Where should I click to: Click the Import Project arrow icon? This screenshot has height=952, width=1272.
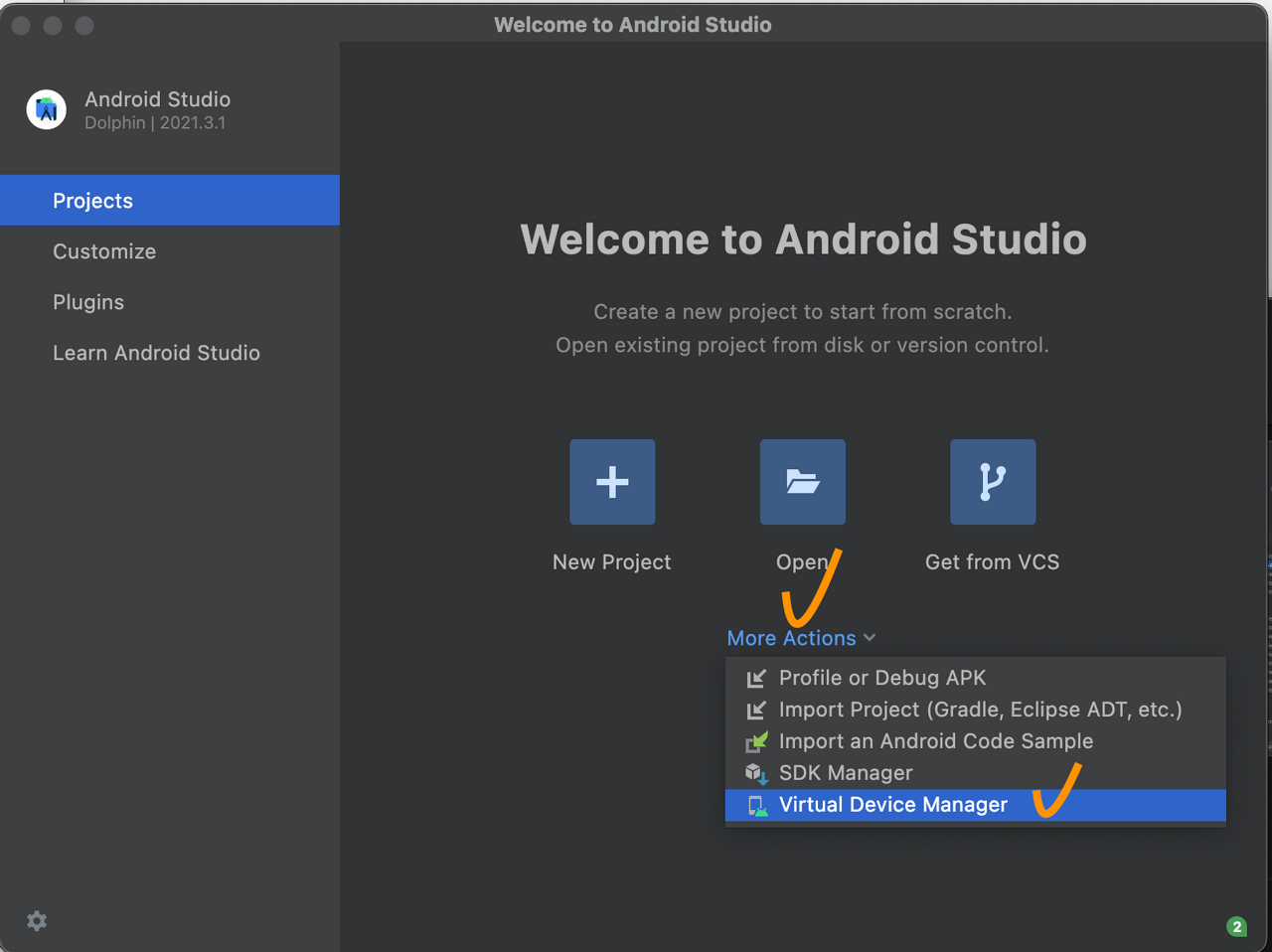[756, 710]
